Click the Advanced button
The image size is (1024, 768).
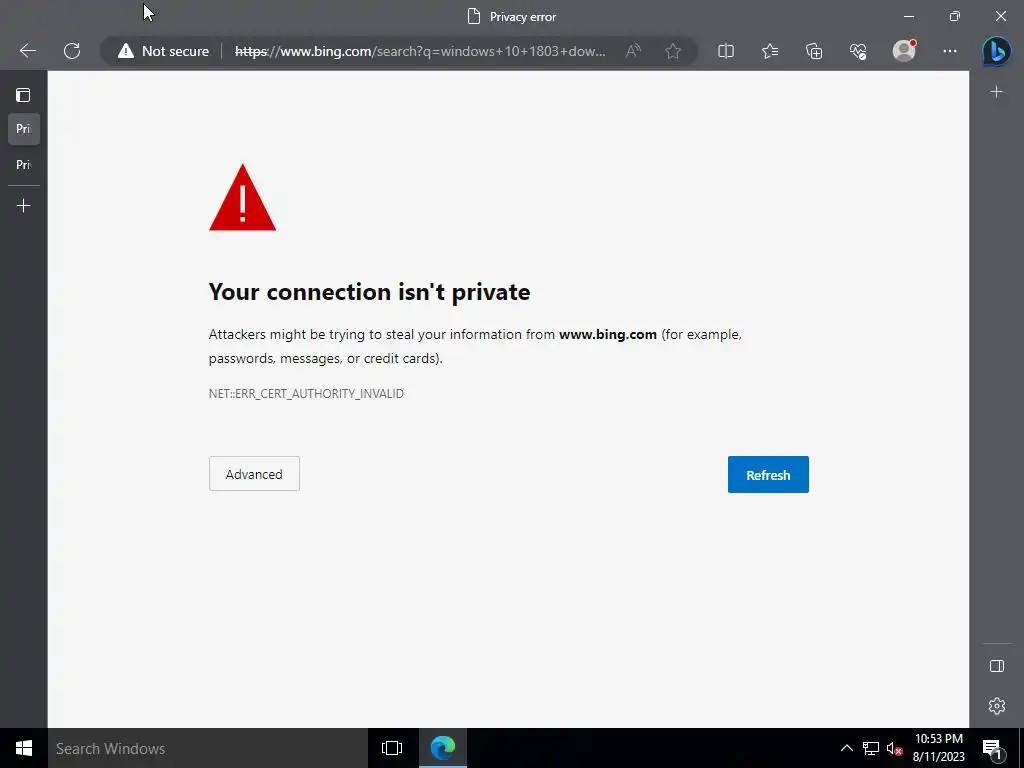click(254, 473)
